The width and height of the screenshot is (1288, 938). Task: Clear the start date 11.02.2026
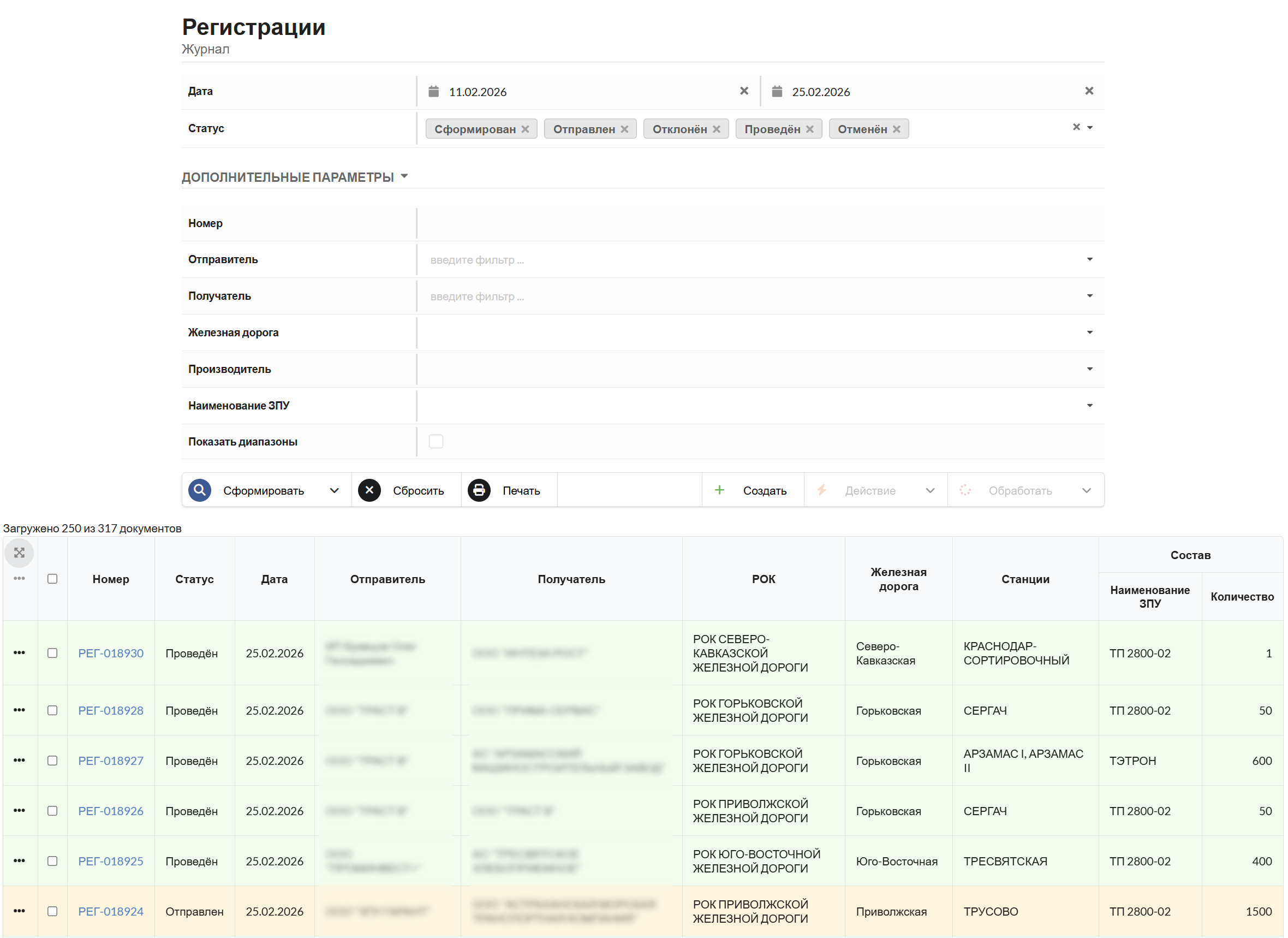point(744,91)
